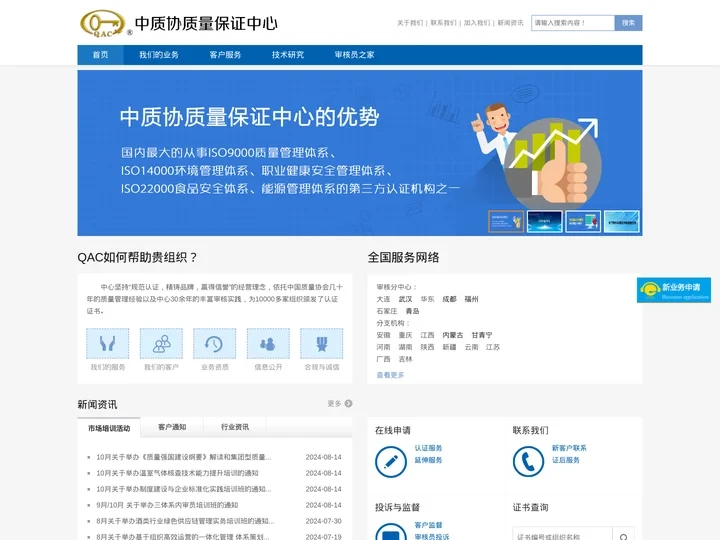Click 新闻资讯 header link
This screenshot has height=540, width=720.
[511, 23]
